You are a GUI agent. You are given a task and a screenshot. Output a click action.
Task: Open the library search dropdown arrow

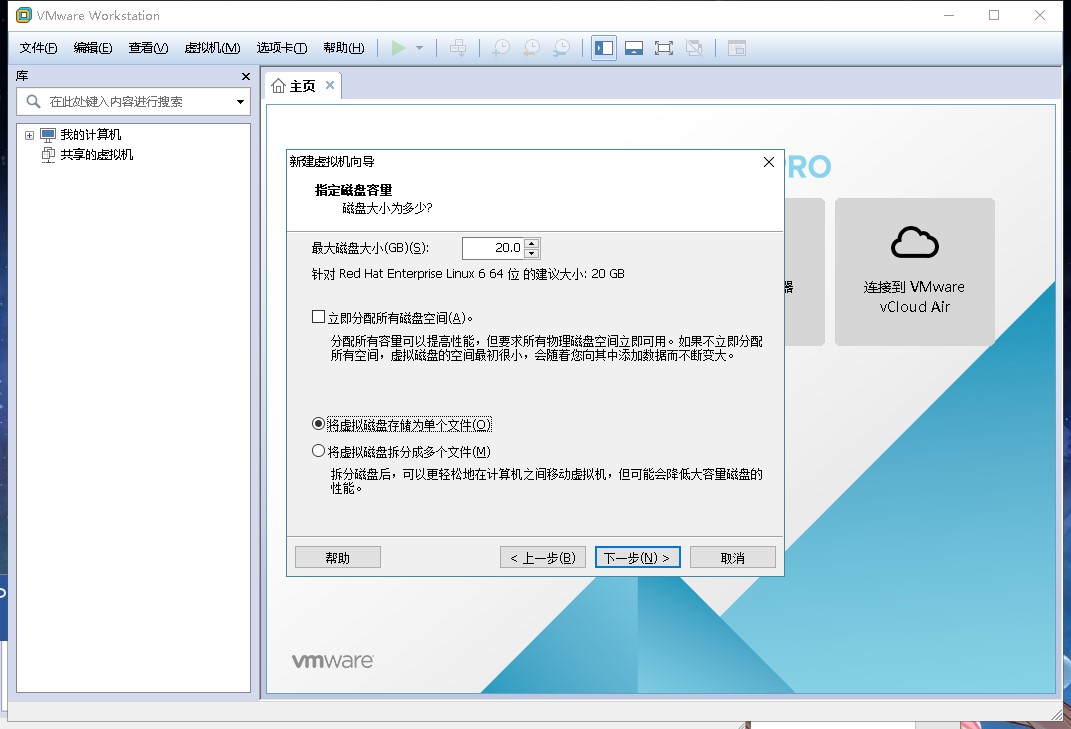240,102
